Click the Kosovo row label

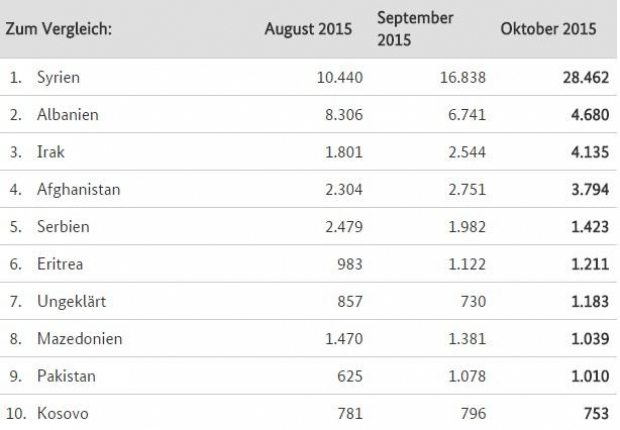pyautogui.click(x=62, y=413)
